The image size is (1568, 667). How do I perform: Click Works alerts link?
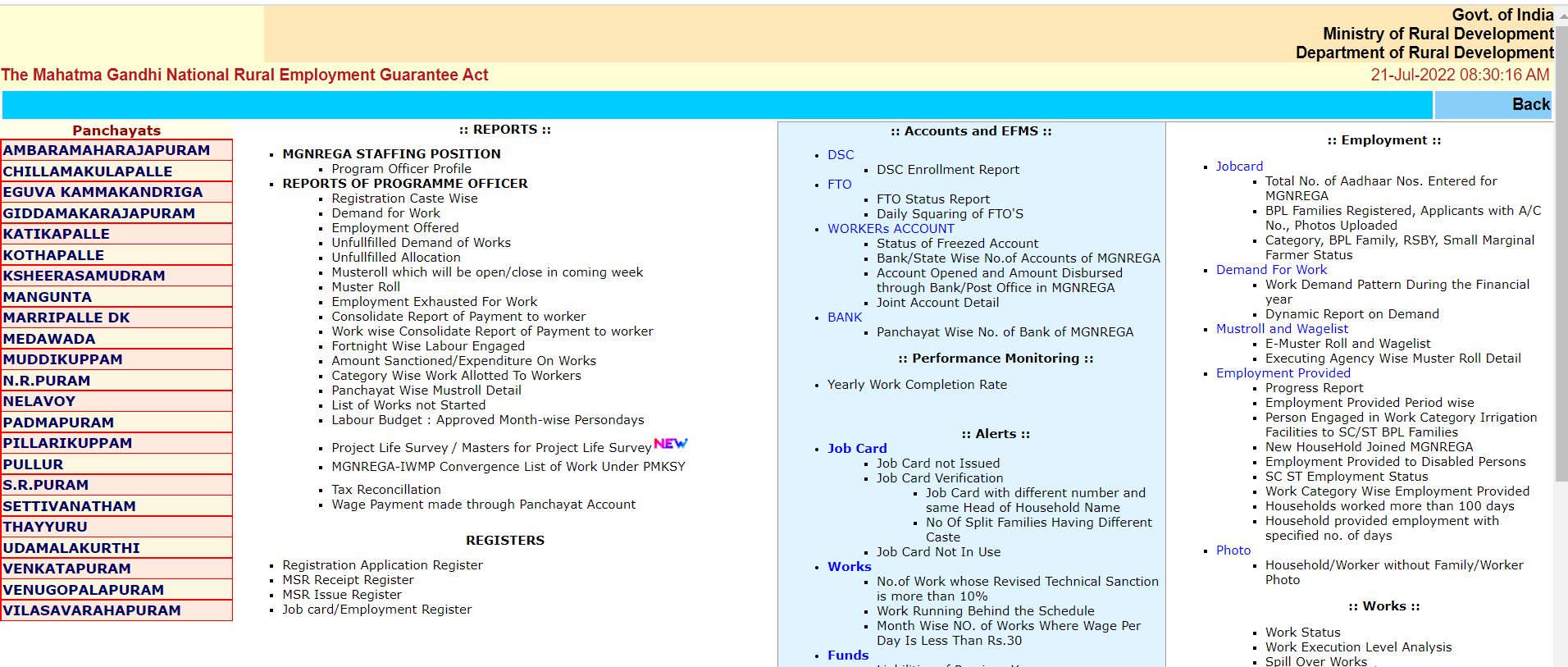[x=850, y=567]
